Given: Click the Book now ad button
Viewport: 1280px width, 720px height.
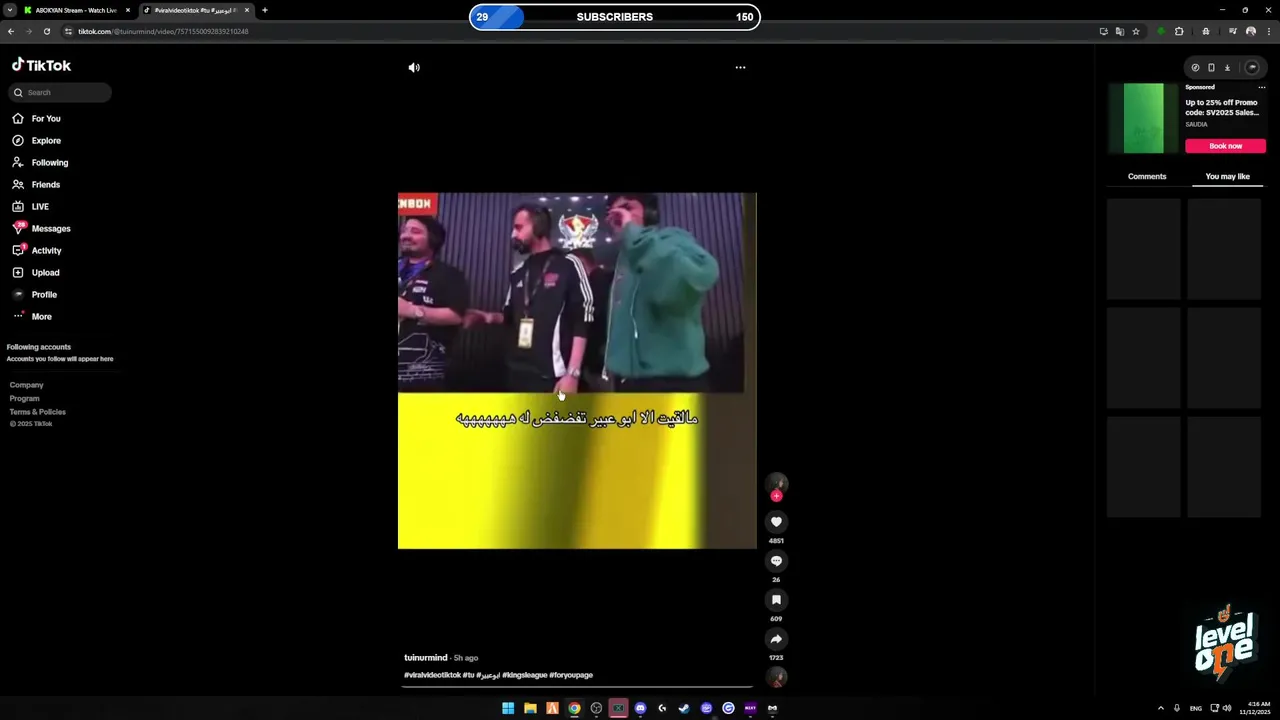Looking at the screenshot, I should click(x=1226, y=146).
